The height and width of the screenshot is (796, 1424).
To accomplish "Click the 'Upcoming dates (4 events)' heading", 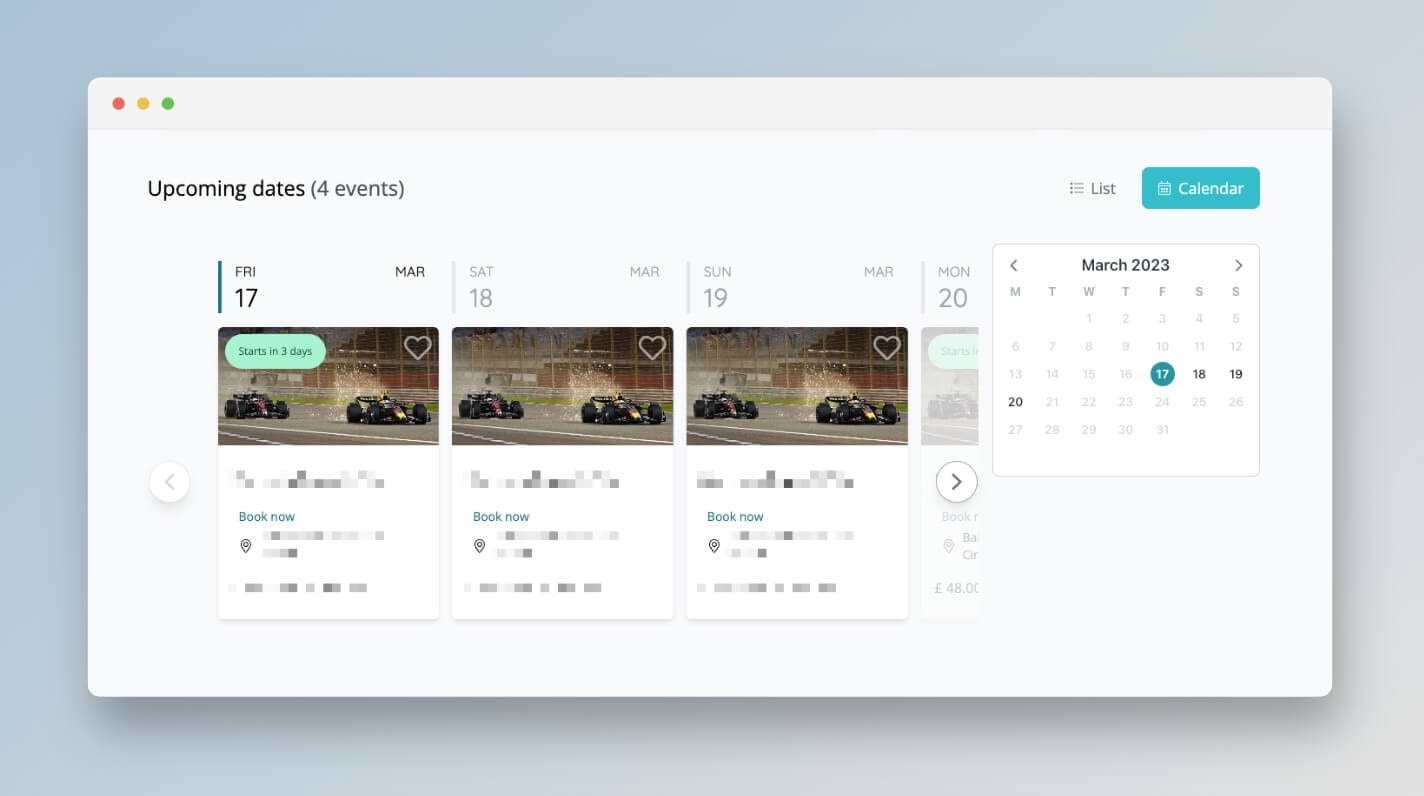I will (276, 188).
